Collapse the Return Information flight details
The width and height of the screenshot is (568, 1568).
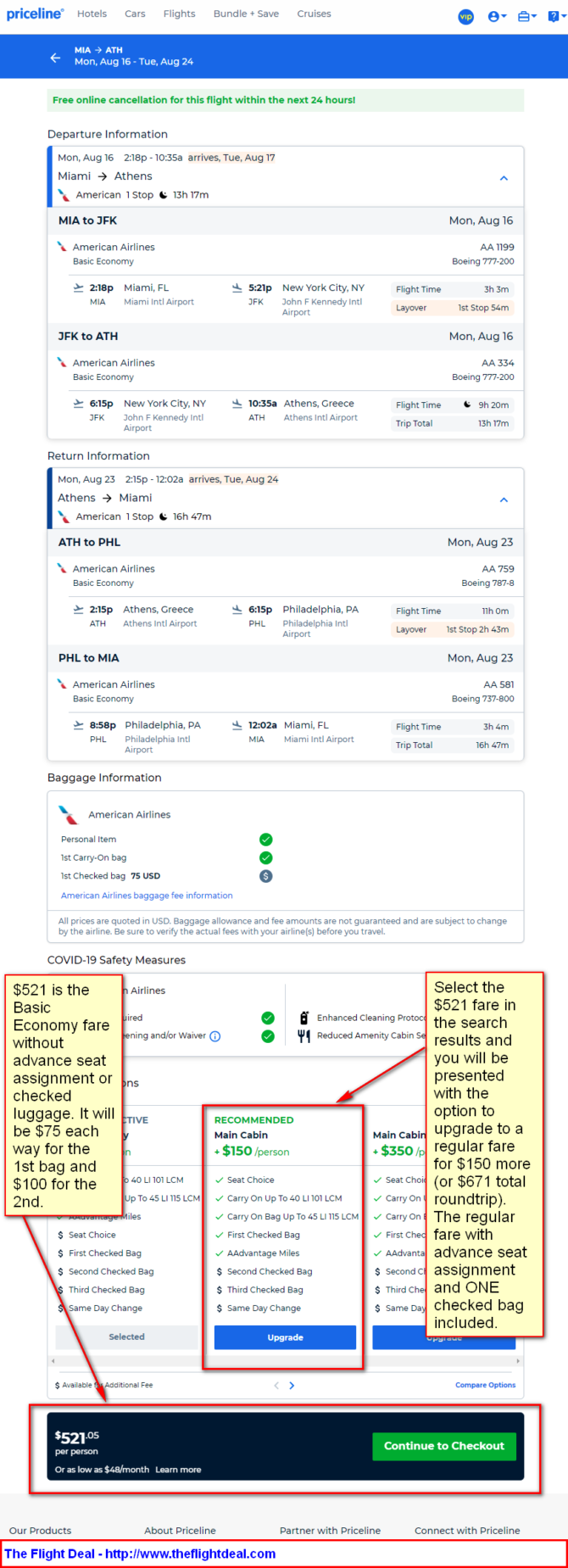tap(504, 499)
